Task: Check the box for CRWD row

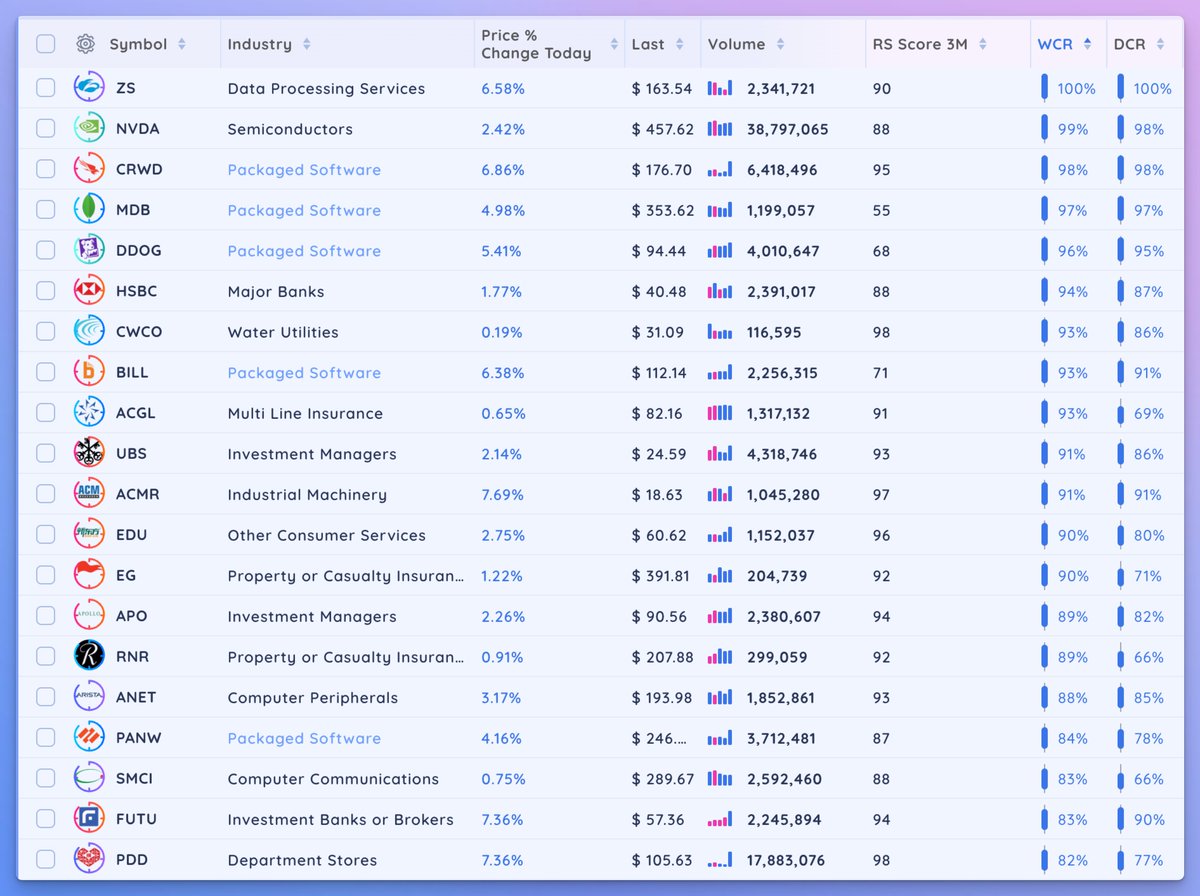Action: pyautogui.click(x=46, y=169)
